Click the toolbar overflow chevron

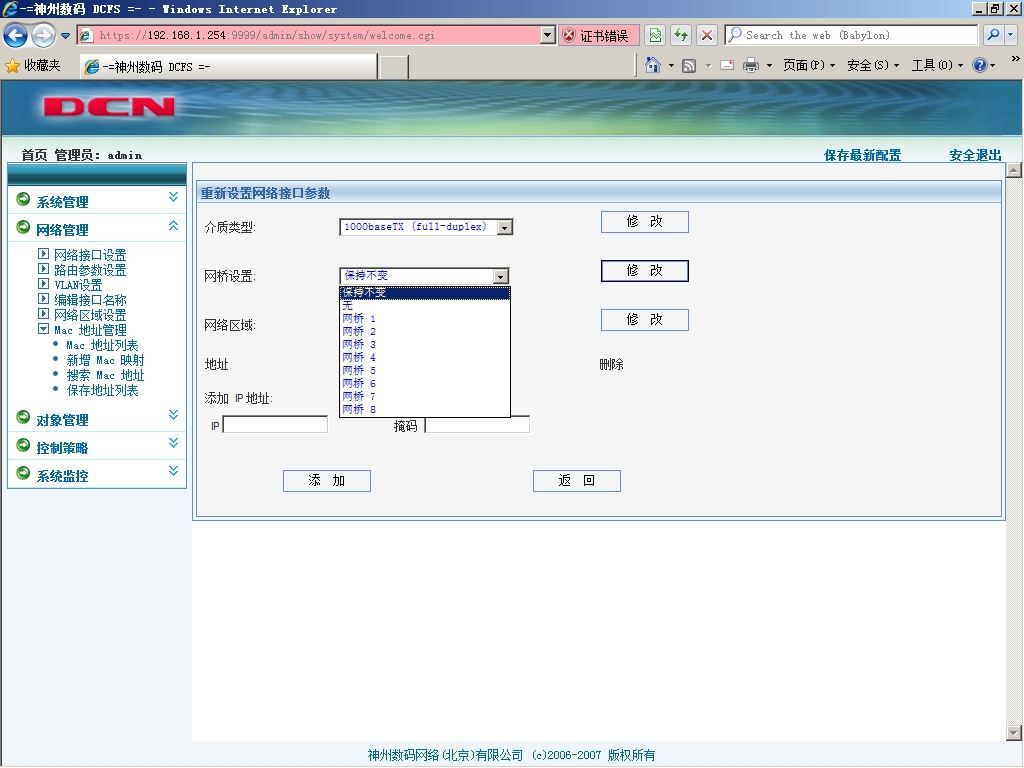click(1015, 59)
